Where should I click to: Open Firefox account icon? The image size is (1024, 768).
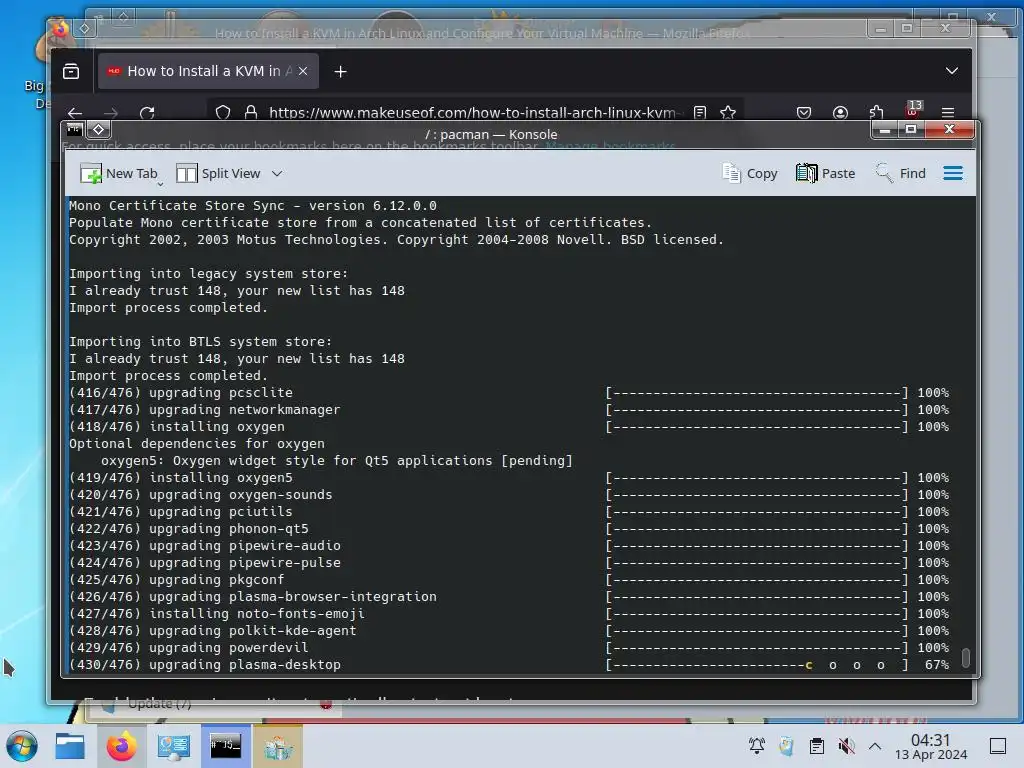pyautogui.click(x=840, y=112)
